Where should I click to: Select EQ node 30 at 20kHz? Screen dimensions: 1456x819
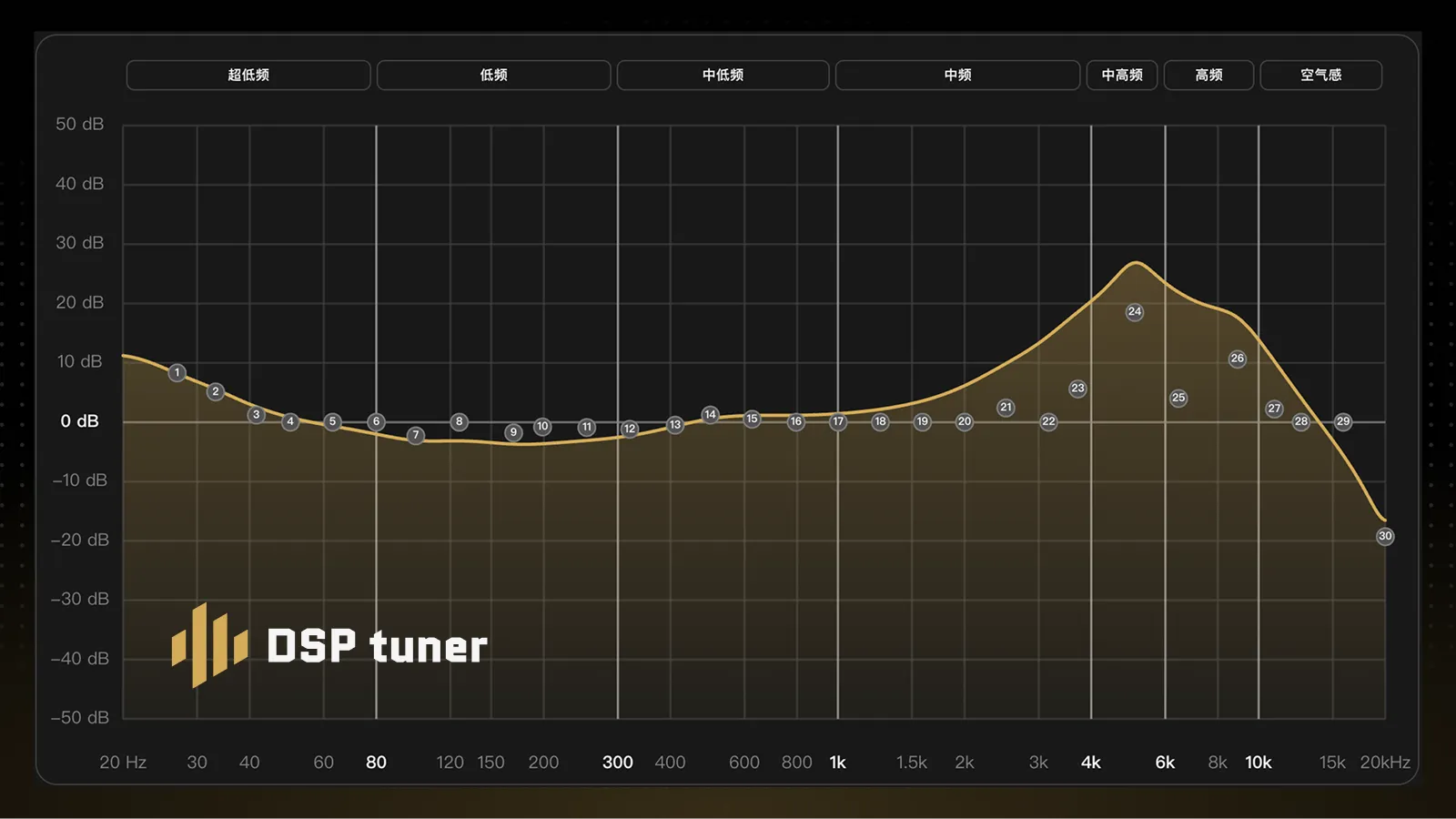coord(1385,536)
